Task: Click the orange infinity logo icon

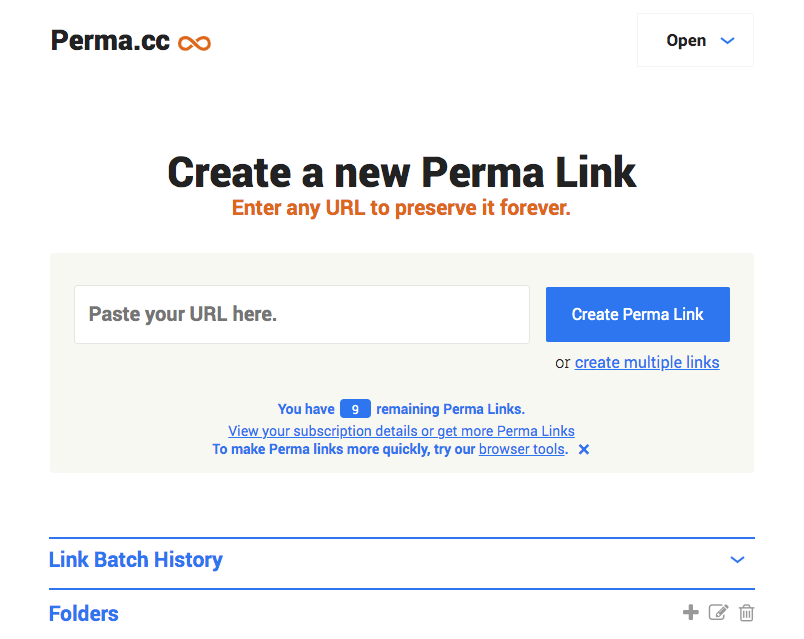Action: [x=194, y=43]
